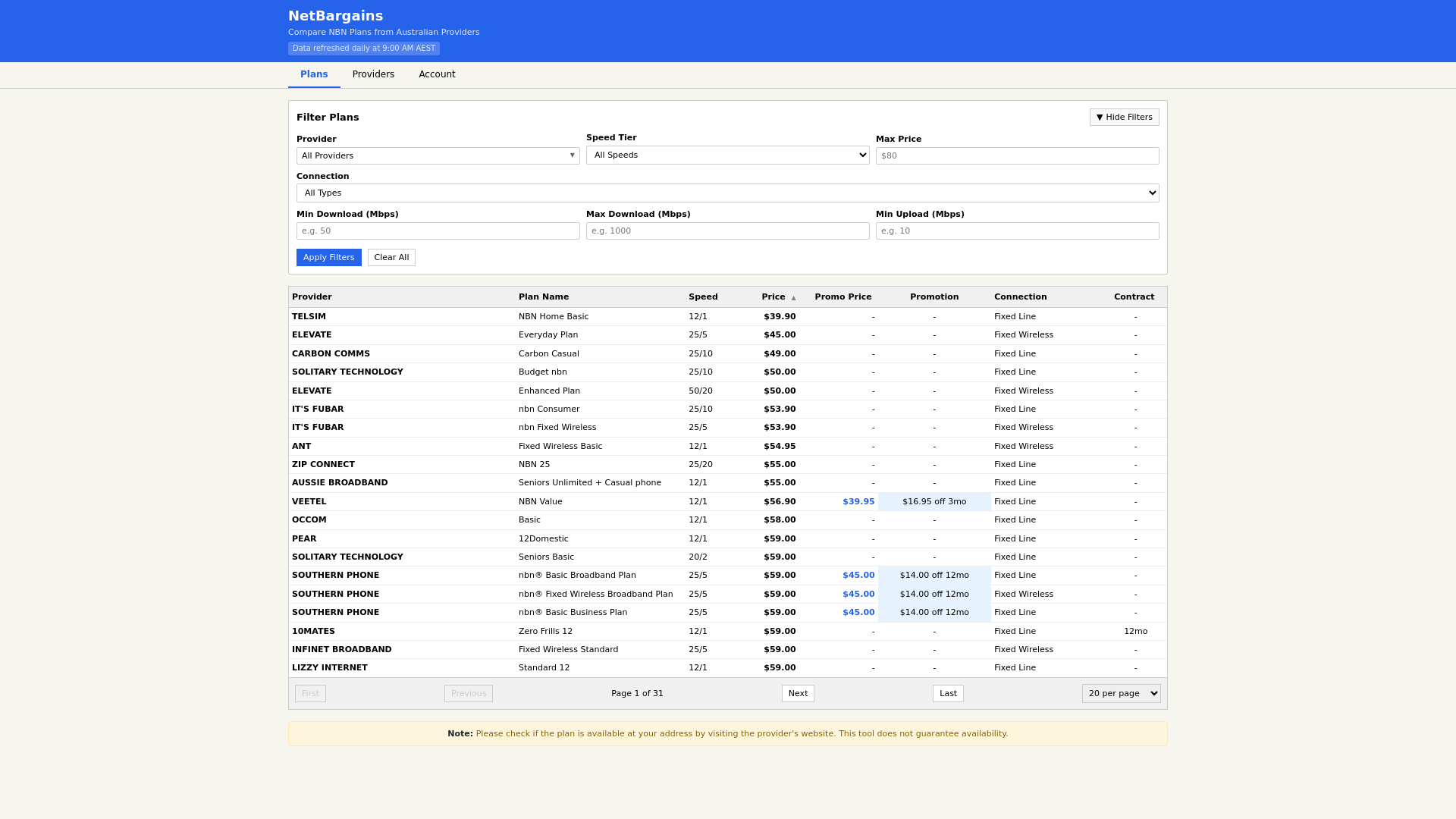Select the TELSIM provider row
This screenshot has height=819, width=1456.
tap(727, 317)
